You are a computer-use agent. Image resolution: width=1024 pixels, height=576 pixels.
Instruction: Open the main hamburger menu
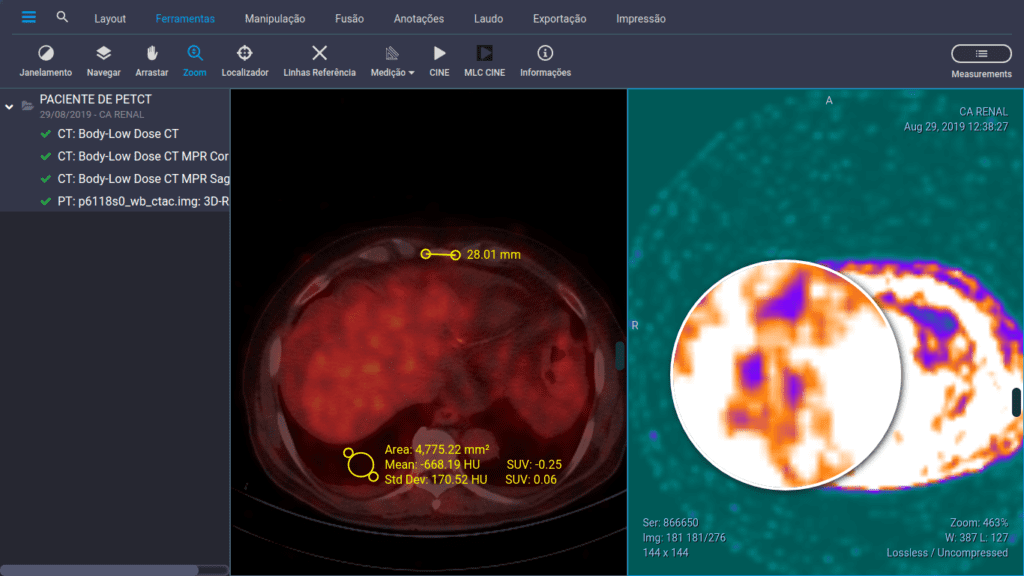point(27,17)
